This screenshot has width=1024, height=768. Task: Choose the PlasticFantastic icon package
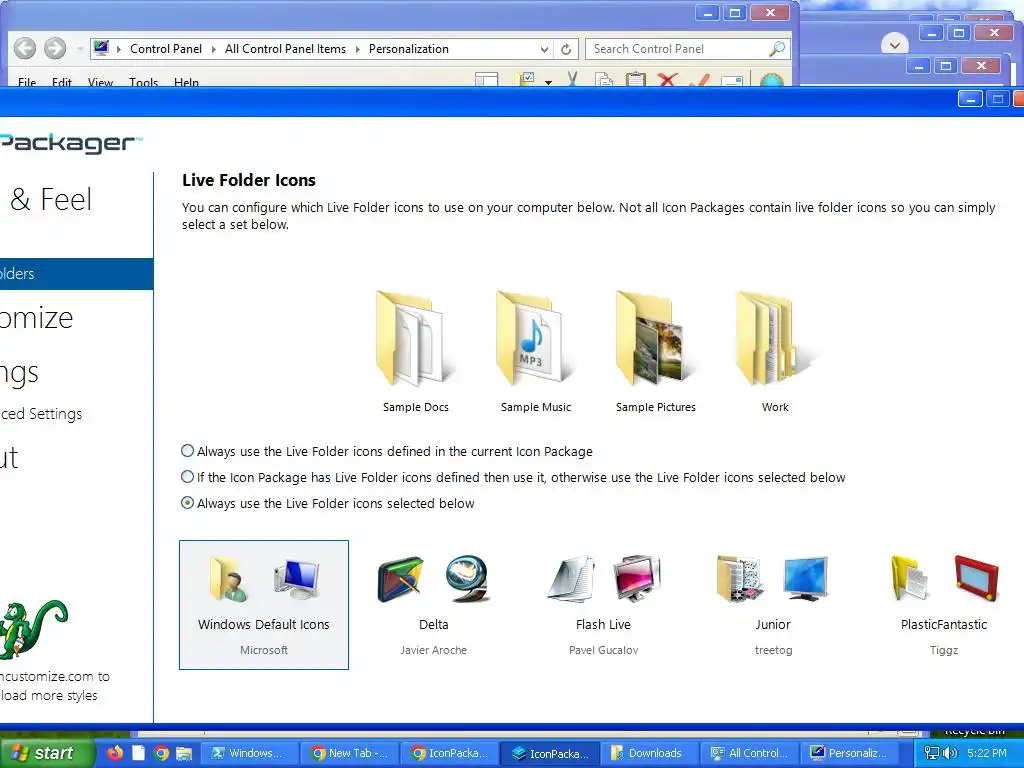(944, 605)
